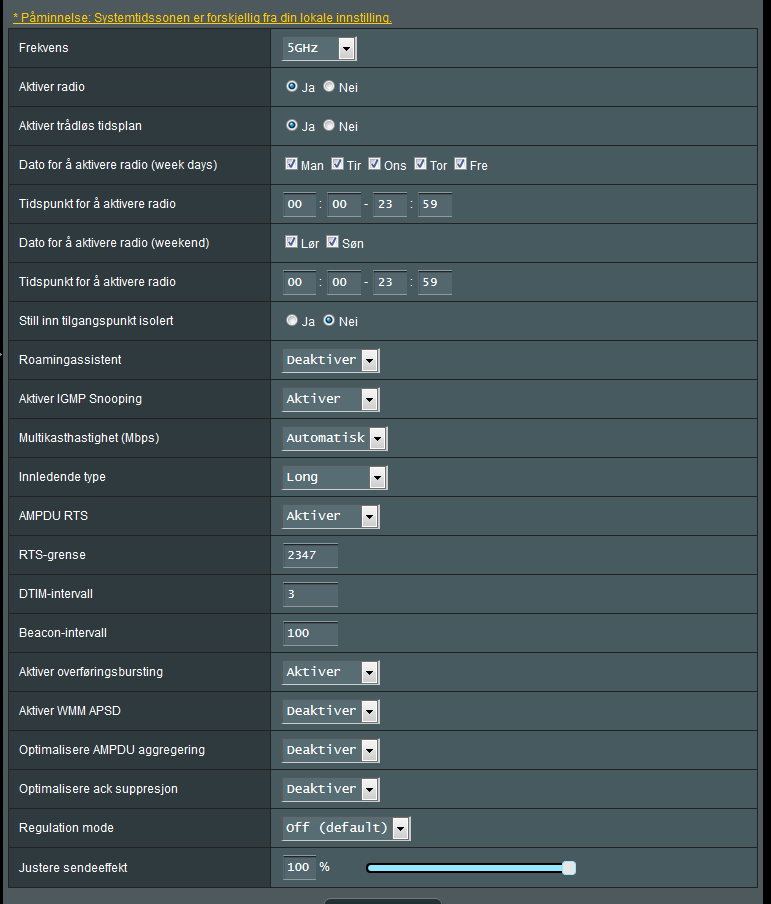The height and width of the screenshot is (904, 771).
Task: Open the Roamingassistent dropdown
Action: 330,360
